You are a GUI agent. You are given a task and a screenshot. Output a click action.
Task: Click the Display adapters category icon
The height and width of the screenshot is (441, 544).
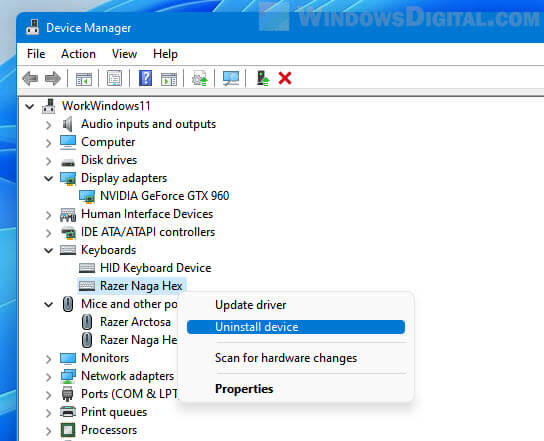click(x=68, y=179)
